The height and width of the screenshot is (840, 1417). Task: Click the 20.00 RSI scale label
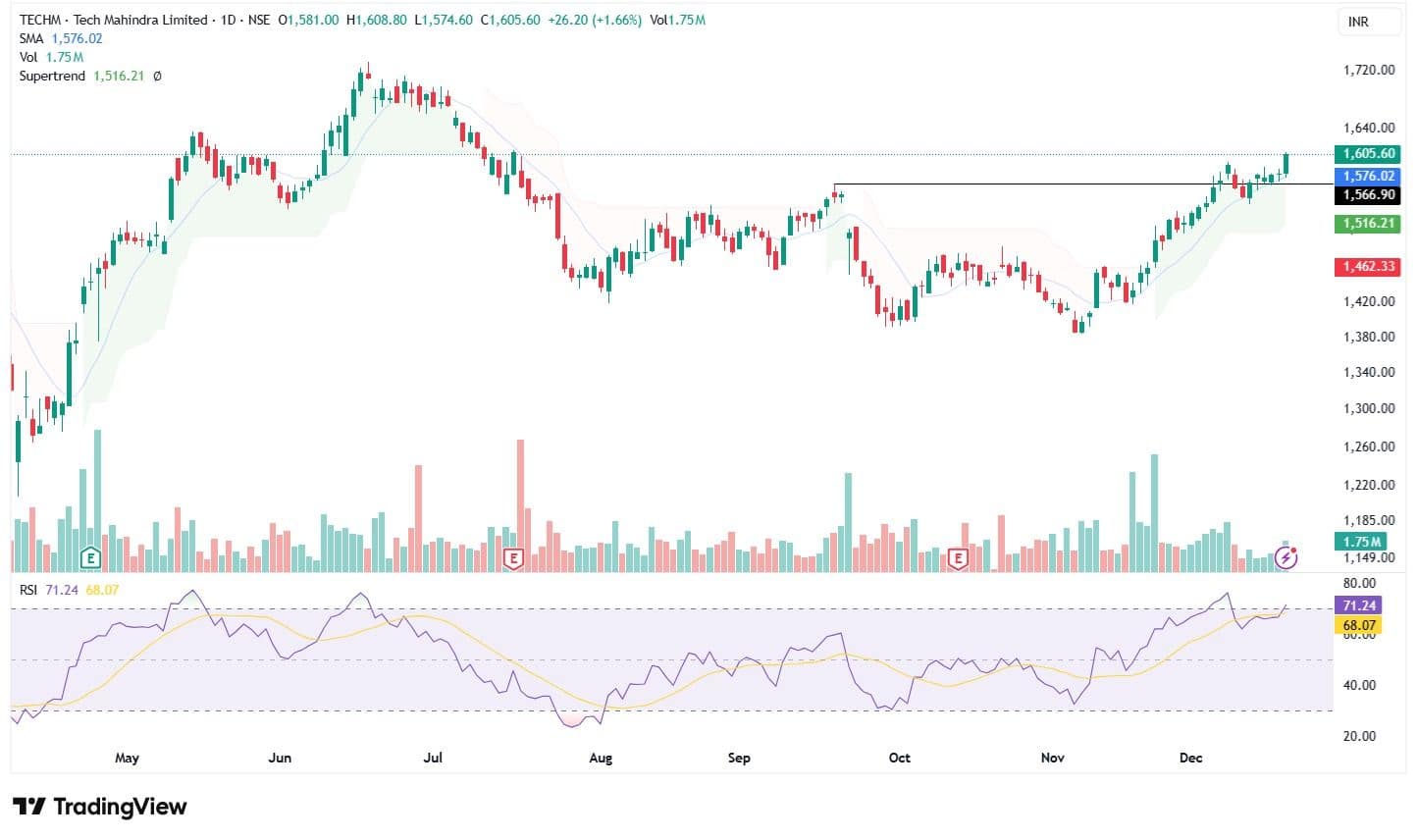[1359, 736]
